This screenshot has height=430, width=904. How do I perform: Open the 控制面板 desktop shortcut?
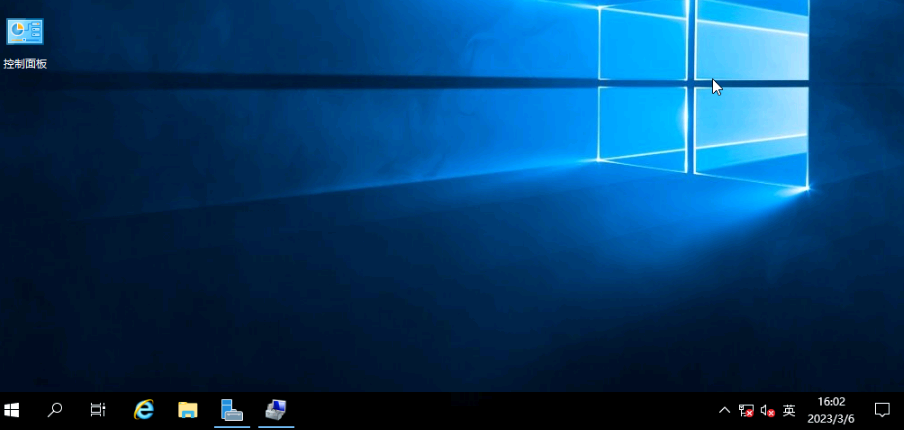(x=25, y=43)
